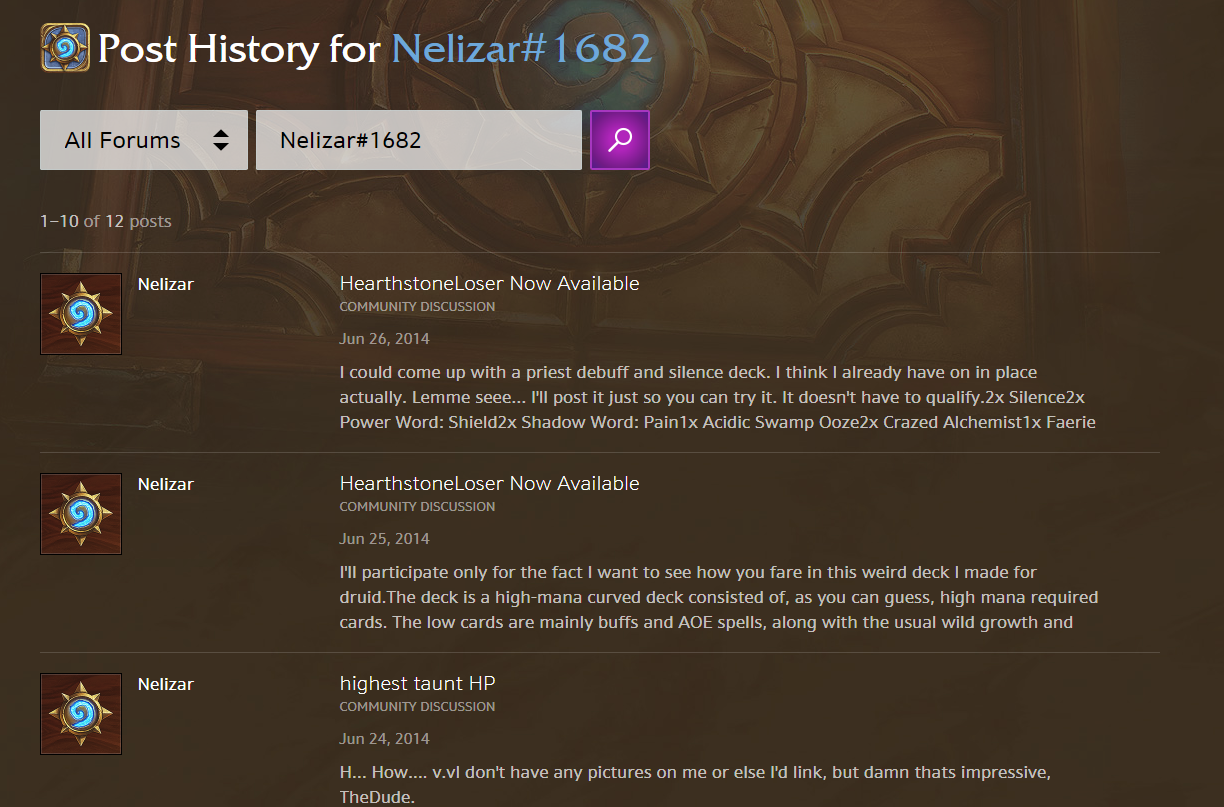The image size is (1224, 807).
Task: Open the Jun 26 HearthstoneLoser Now Available thread
Action: point(489,284)
